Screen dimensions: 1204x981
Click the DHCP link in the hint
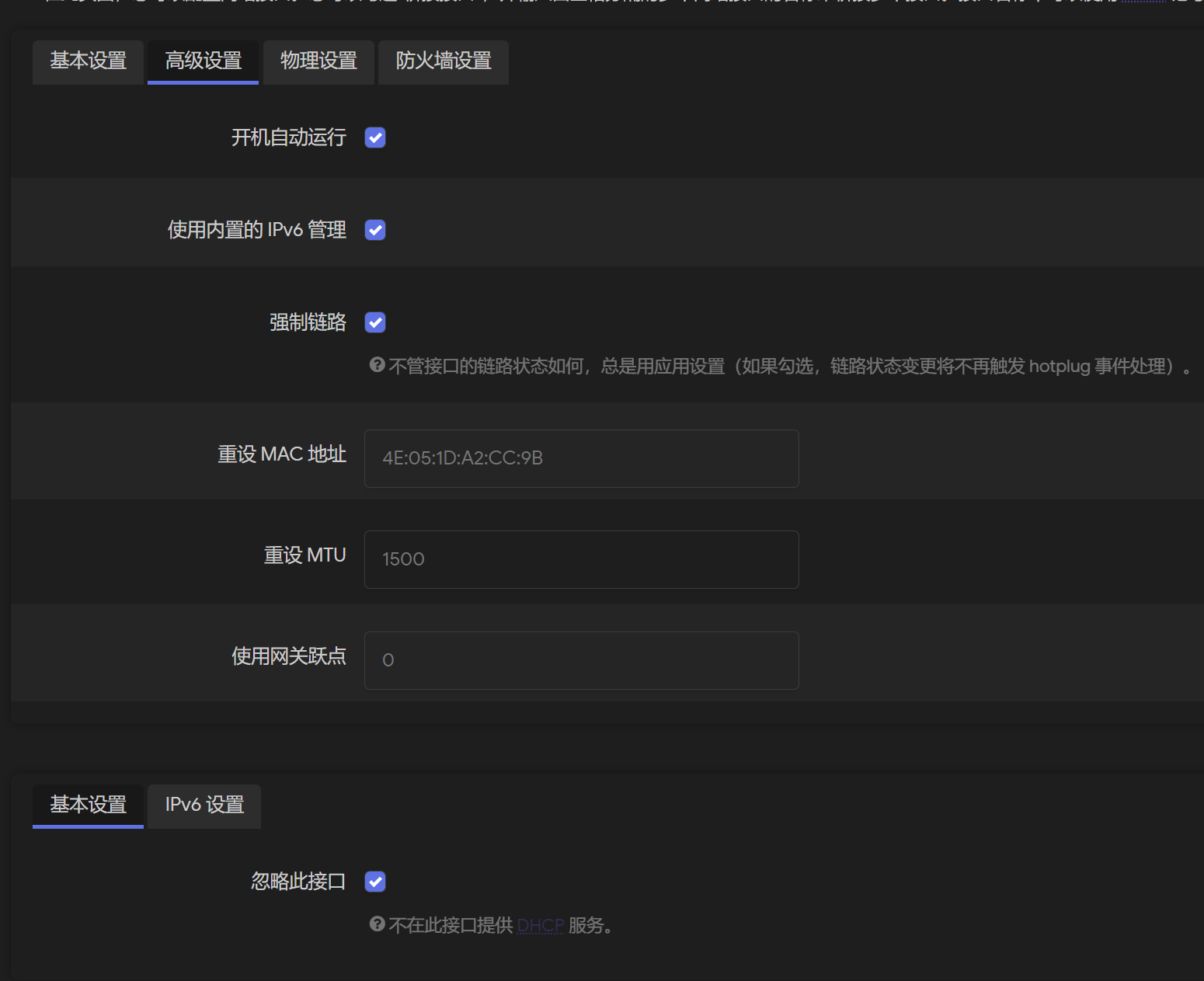[541, 926]
